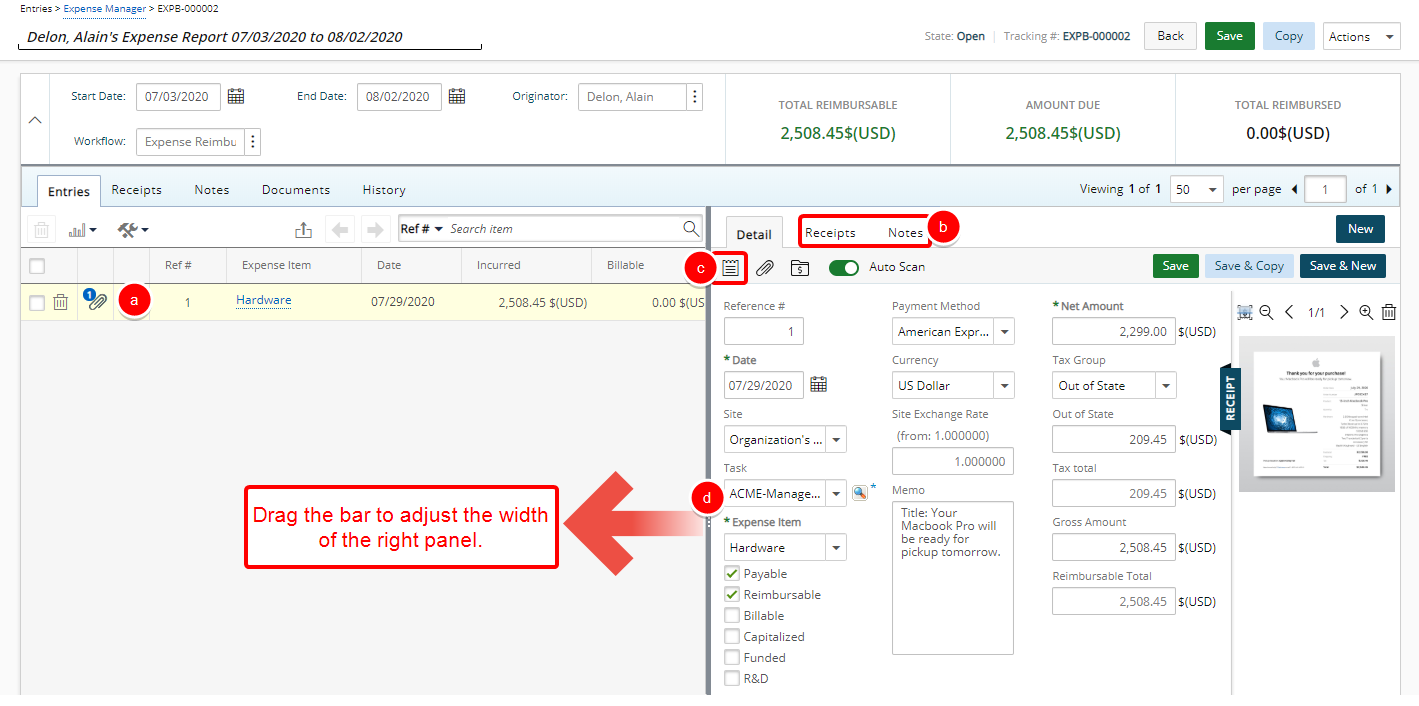1419x706 pixels.
Task: Click Save & New button
Action: coord(1343,266)
